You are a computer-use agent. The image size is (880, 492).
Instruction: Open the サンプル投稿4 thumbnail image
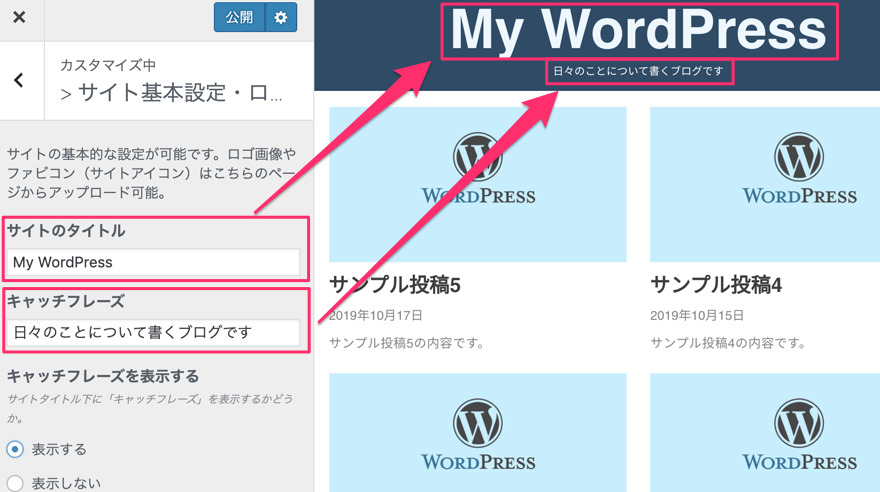pyautogui.click(x=765, y=184)
